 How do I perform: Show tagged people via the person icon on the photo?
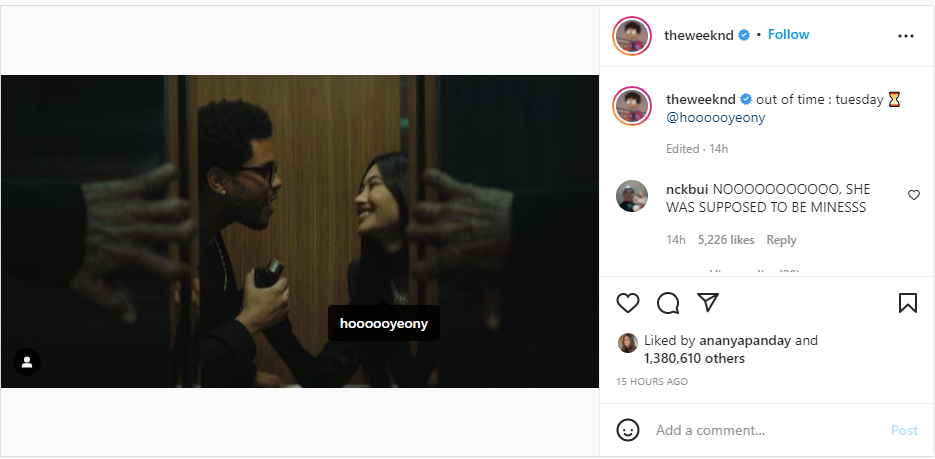[27, 362]
